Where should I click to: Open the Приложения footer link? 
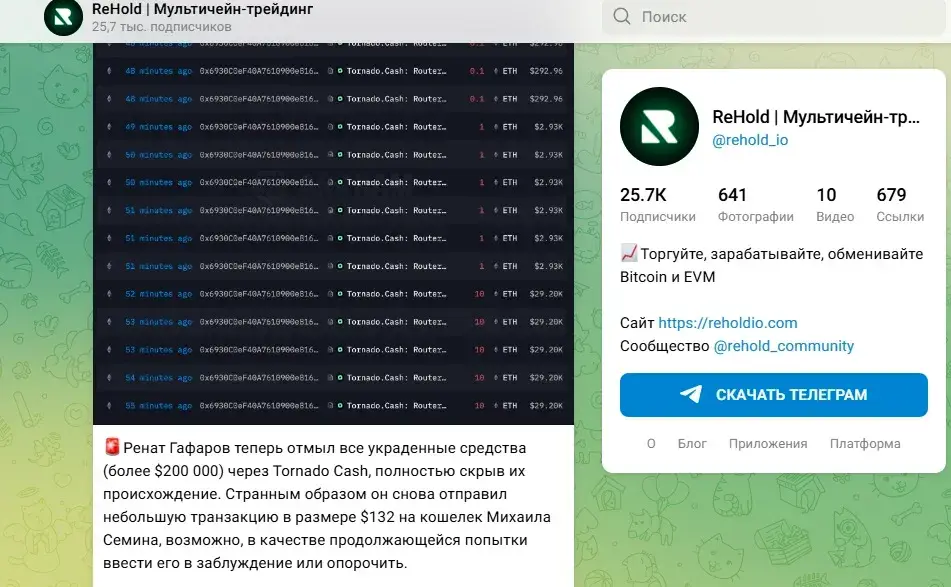click(x=768, y=443)
